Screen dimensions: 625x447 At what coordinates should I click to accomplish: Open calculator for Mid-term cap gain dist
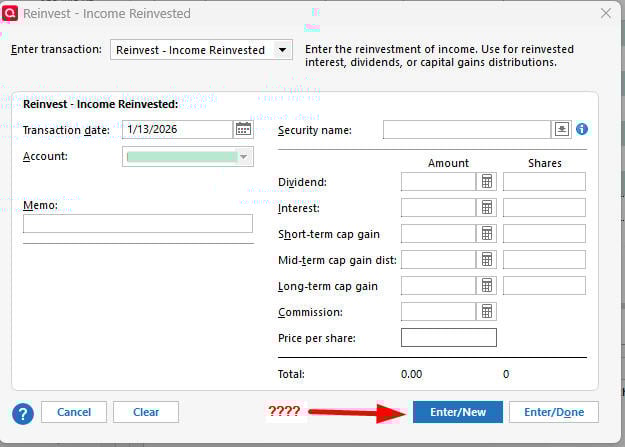486,260
